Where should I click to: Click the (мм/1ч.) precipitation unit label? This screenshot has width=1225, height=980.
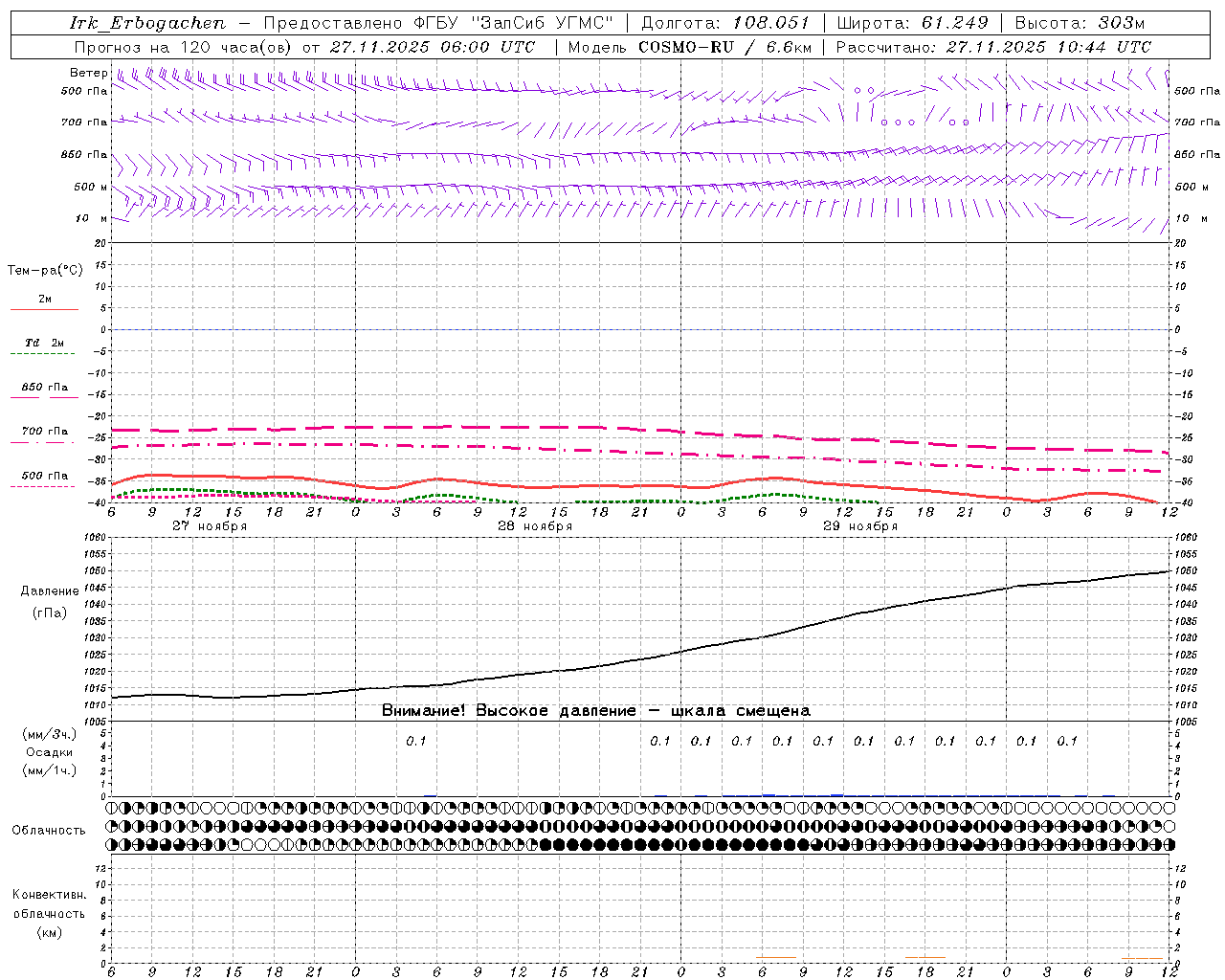click(x=50, y=770)
